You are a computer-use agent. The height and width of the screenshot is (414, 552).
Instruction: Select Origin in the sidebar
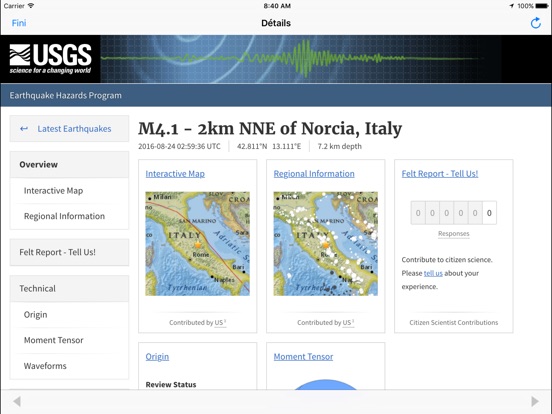click(x=69, y=314)
